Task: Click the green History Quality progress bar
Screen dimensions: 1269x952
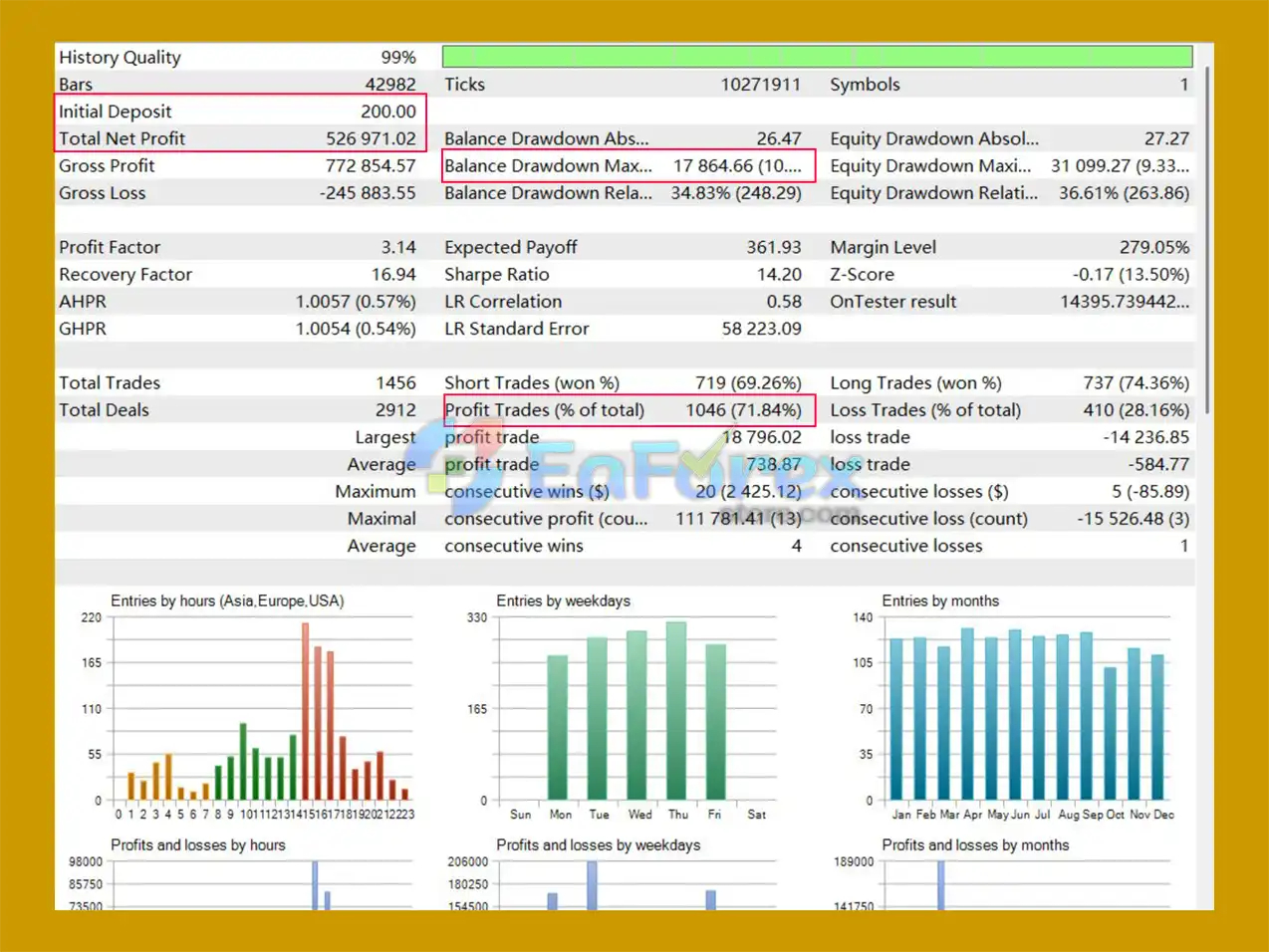Action: click(817, 57)
